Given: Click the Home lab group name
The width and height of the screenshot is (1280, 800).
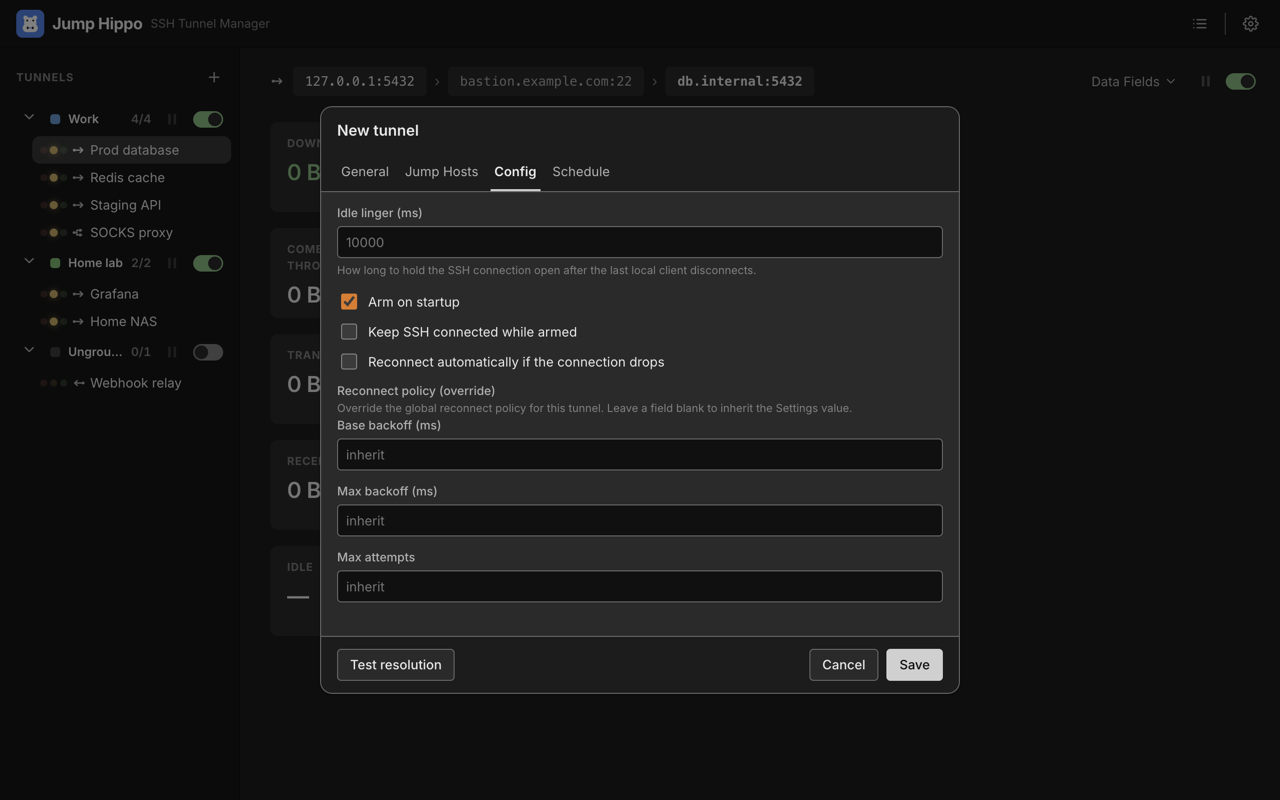Looking at the screenshot, I should pyautogui.click(x=95, y=263).
